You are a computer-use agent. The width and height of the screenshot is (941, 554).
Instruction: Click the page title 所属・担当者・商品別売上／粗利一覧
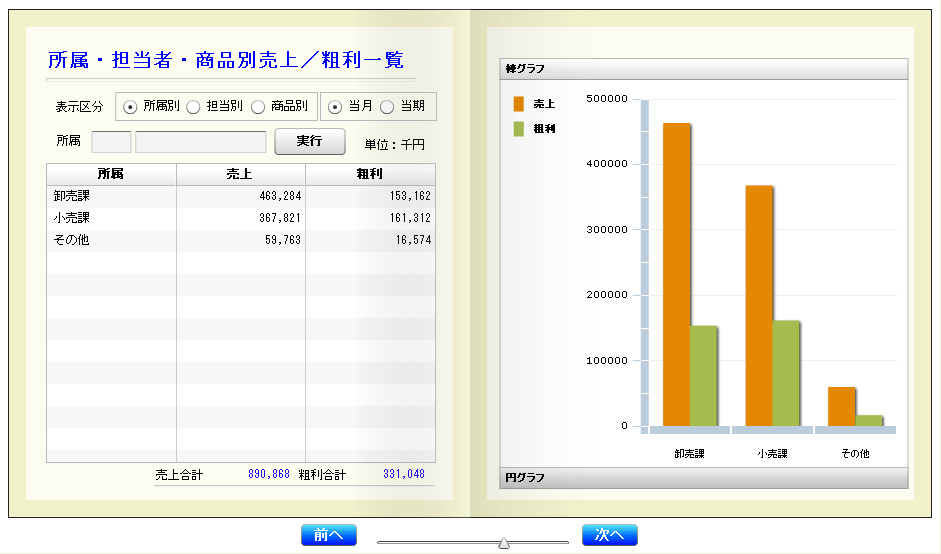[x=226, y=60]
